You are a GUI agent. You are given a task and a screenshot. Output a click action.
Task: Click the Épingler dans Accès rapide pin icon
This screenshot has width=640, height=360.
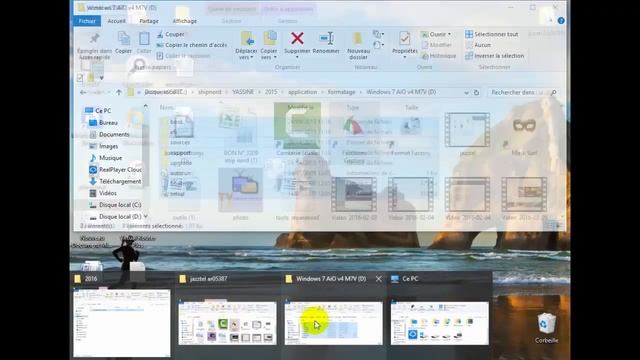pos(95,38)
